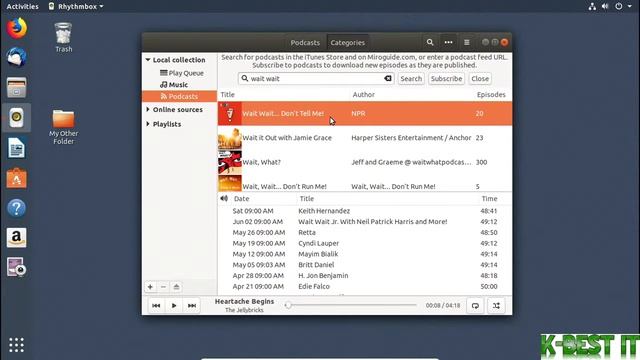Switch to the Podcasts header tab
This screenshot has width=640, height=360.
coord(305,42)
